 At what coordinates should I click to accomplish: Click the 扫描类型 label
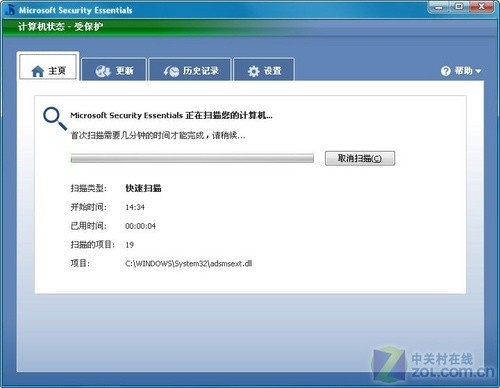click(x=88, y=188)
